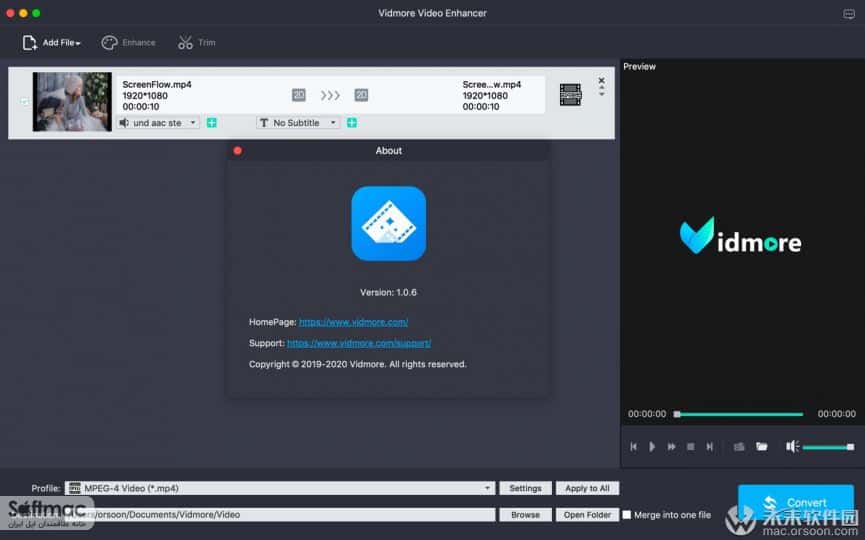Click the macOS yellow minimize button
This screenshot has height=540, width=865.
point(23,13)
